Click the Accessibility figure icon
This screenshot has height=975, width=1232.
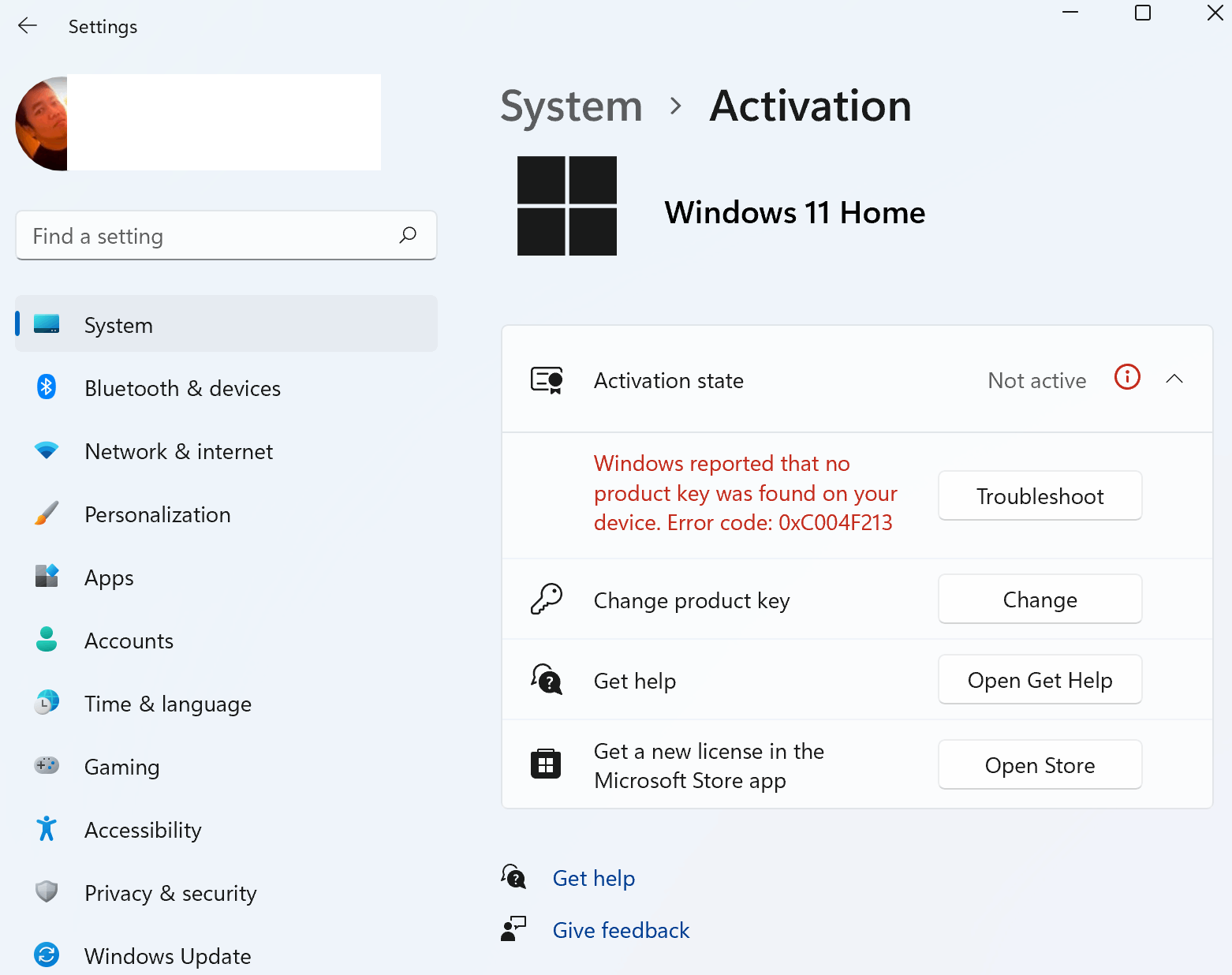pyautogui.click(x=47, y=829)
